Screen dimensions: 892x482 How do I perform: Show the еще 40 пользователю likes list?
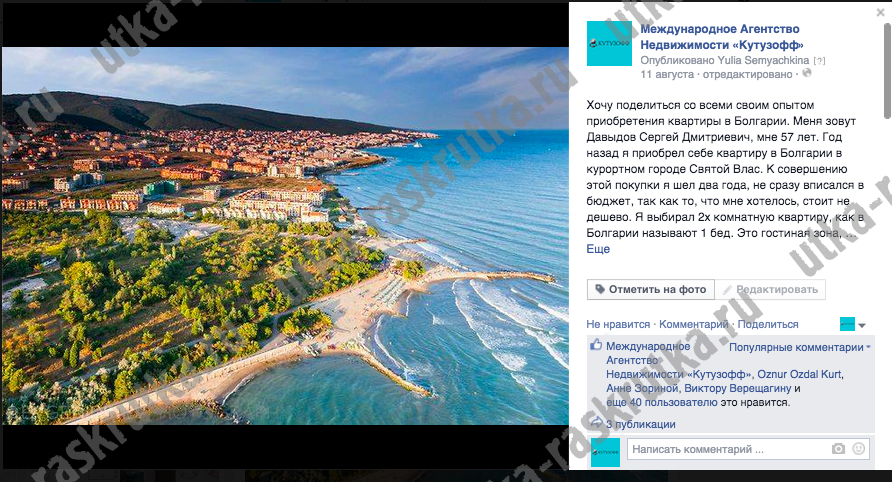(x=662, y=402)
